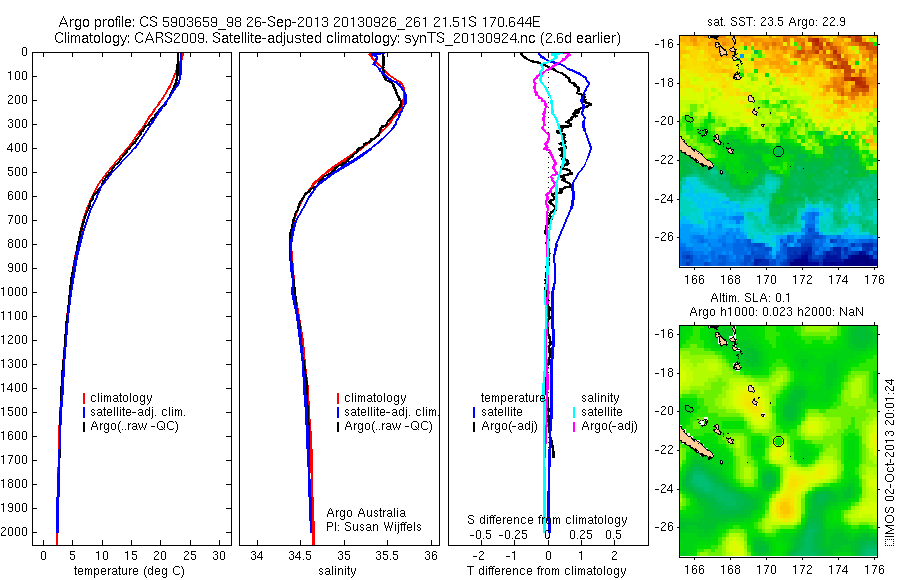
Task: Click the float location circle on SST map
Action: (778, 152)
